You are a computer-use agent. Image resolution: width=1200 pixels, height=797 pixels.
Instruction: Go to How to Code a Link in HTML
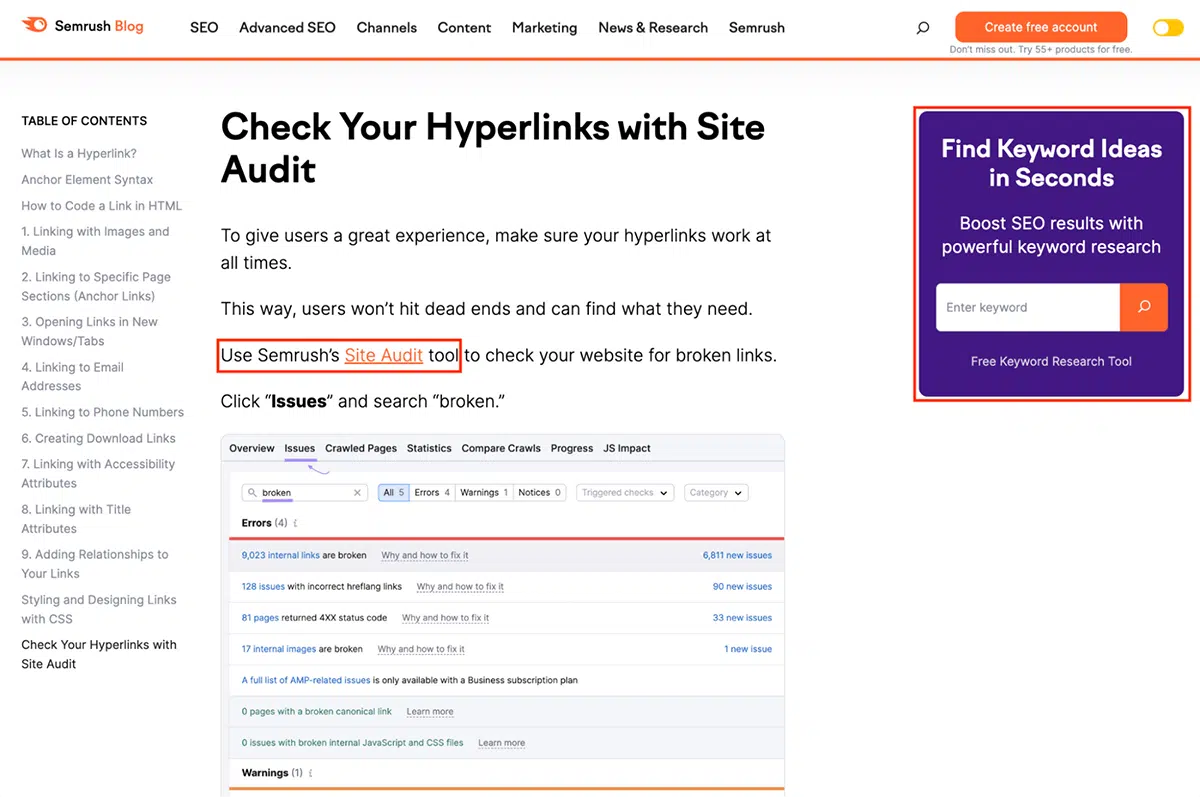coord(102,206)
